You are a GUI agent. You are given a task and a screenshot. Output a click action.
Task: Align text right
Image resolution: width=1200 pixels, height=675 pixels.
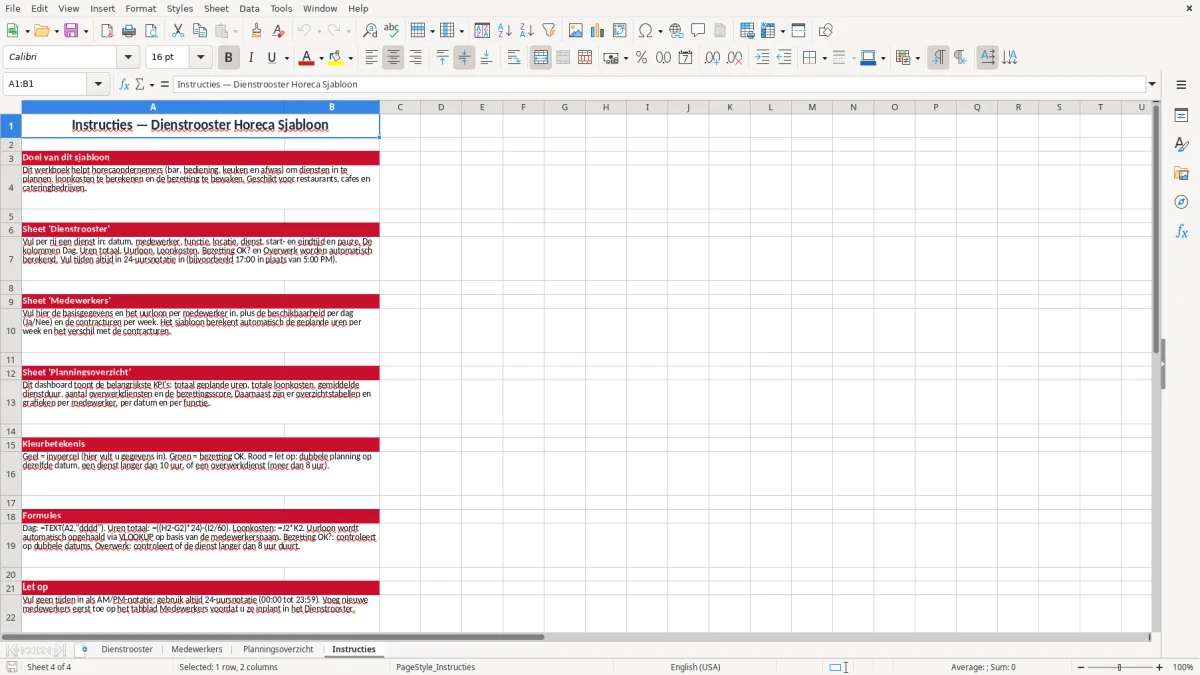tap(415, 58)
